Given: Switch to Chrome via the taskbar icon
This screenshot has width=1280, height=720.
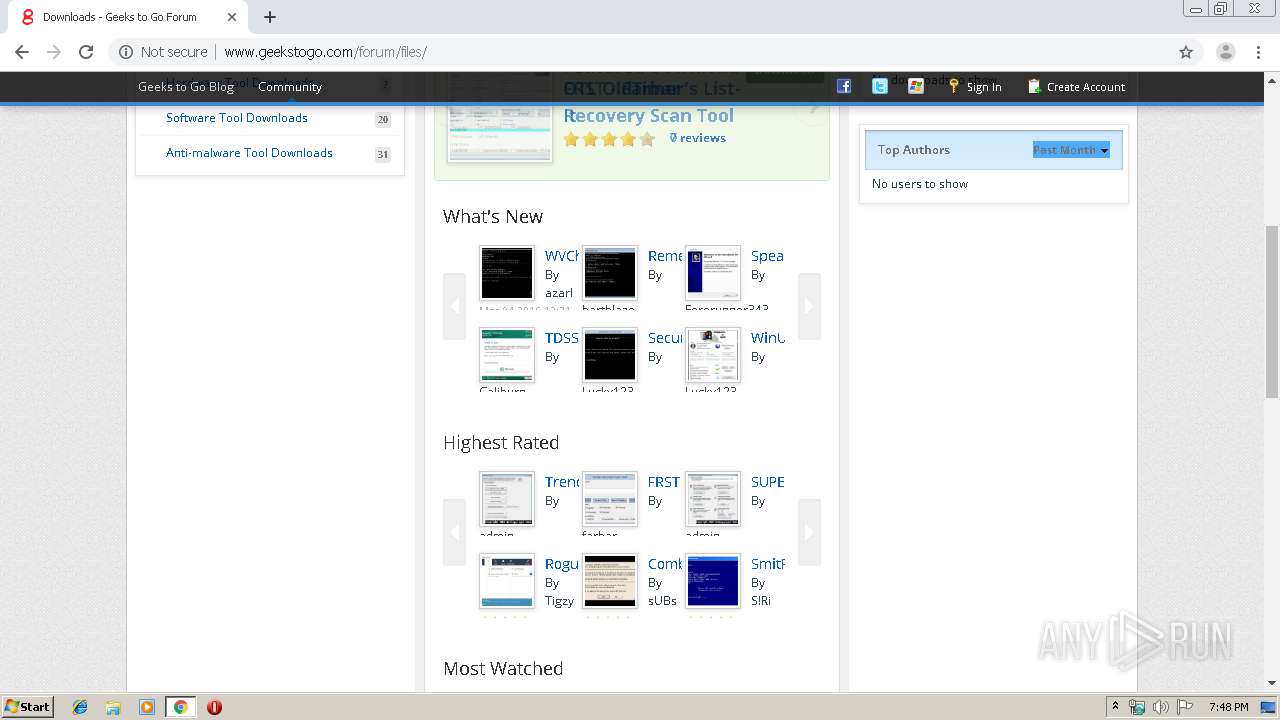Looking at the screenshot, I should (x=180, y=707).
